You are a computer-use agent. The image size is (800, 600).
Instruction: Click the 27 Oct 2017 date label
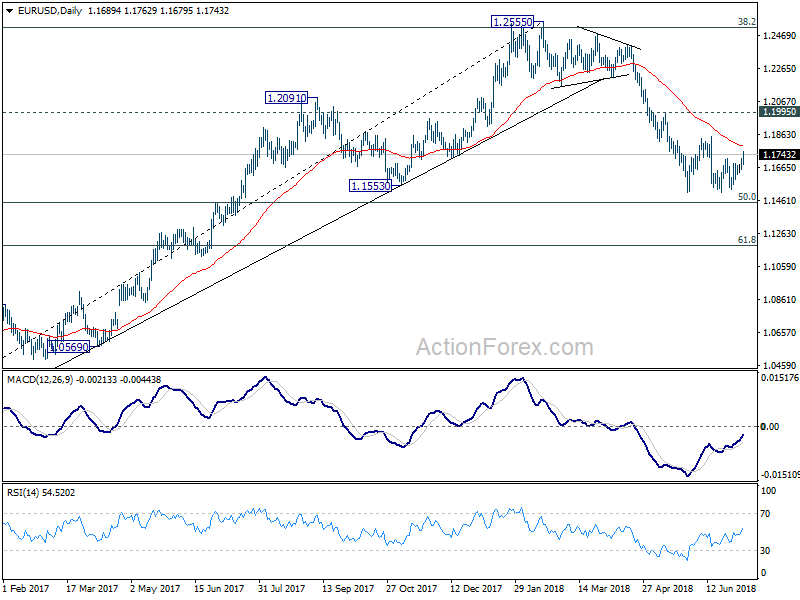tap(411, 588)
